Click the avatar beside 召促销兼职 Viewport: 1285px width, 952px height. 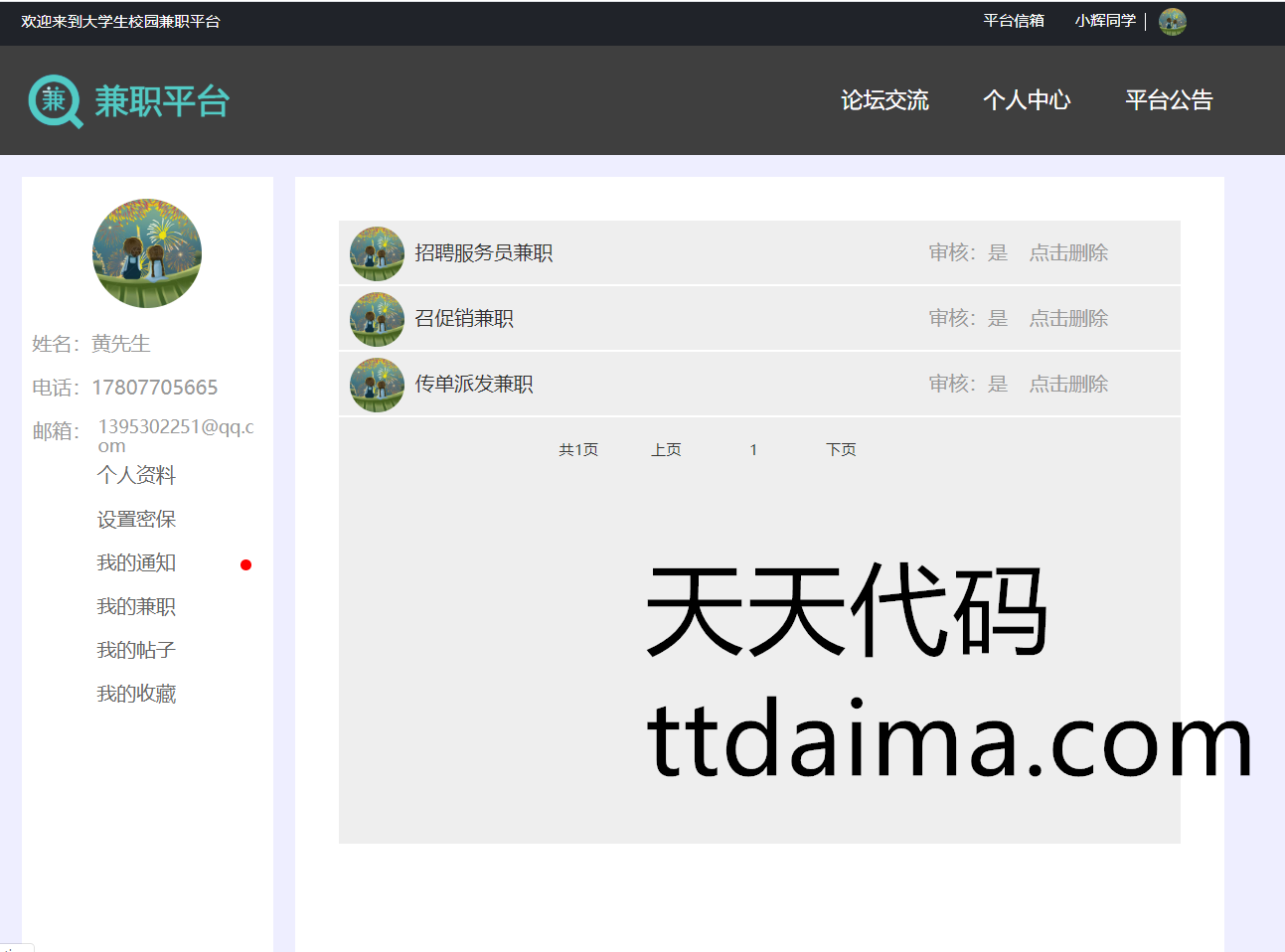point(377,319)
